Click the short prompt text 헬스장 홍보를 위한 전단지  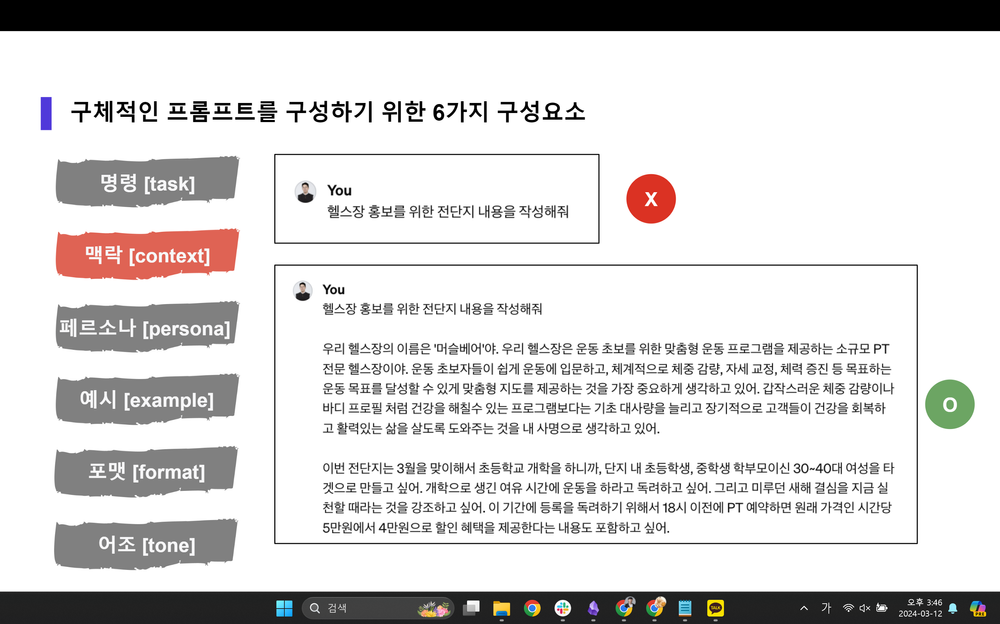[x=448, y=211]
